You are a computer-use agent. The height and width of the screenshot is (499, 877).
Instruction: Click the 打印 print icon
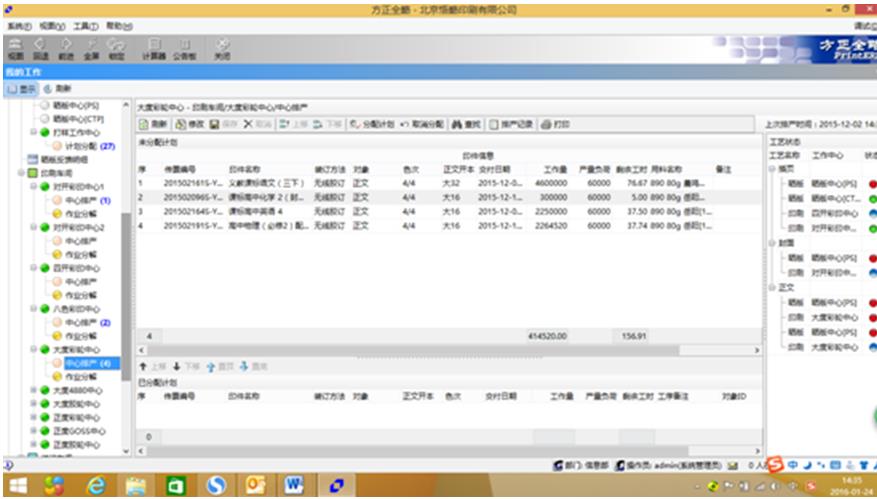click(555, 124)
